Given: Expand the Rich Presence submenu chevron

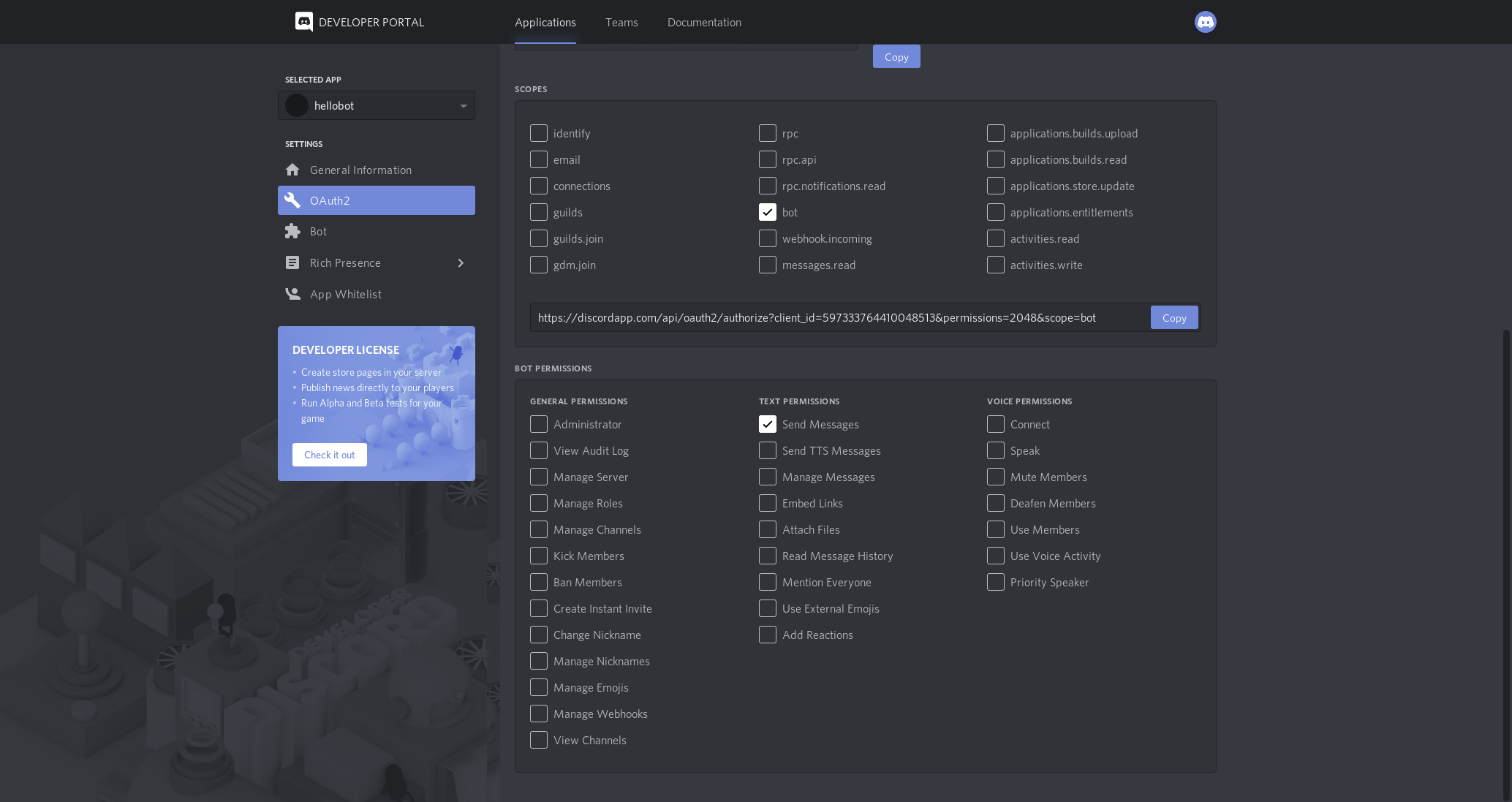Looking at the screenshot, I should [461, 262].
